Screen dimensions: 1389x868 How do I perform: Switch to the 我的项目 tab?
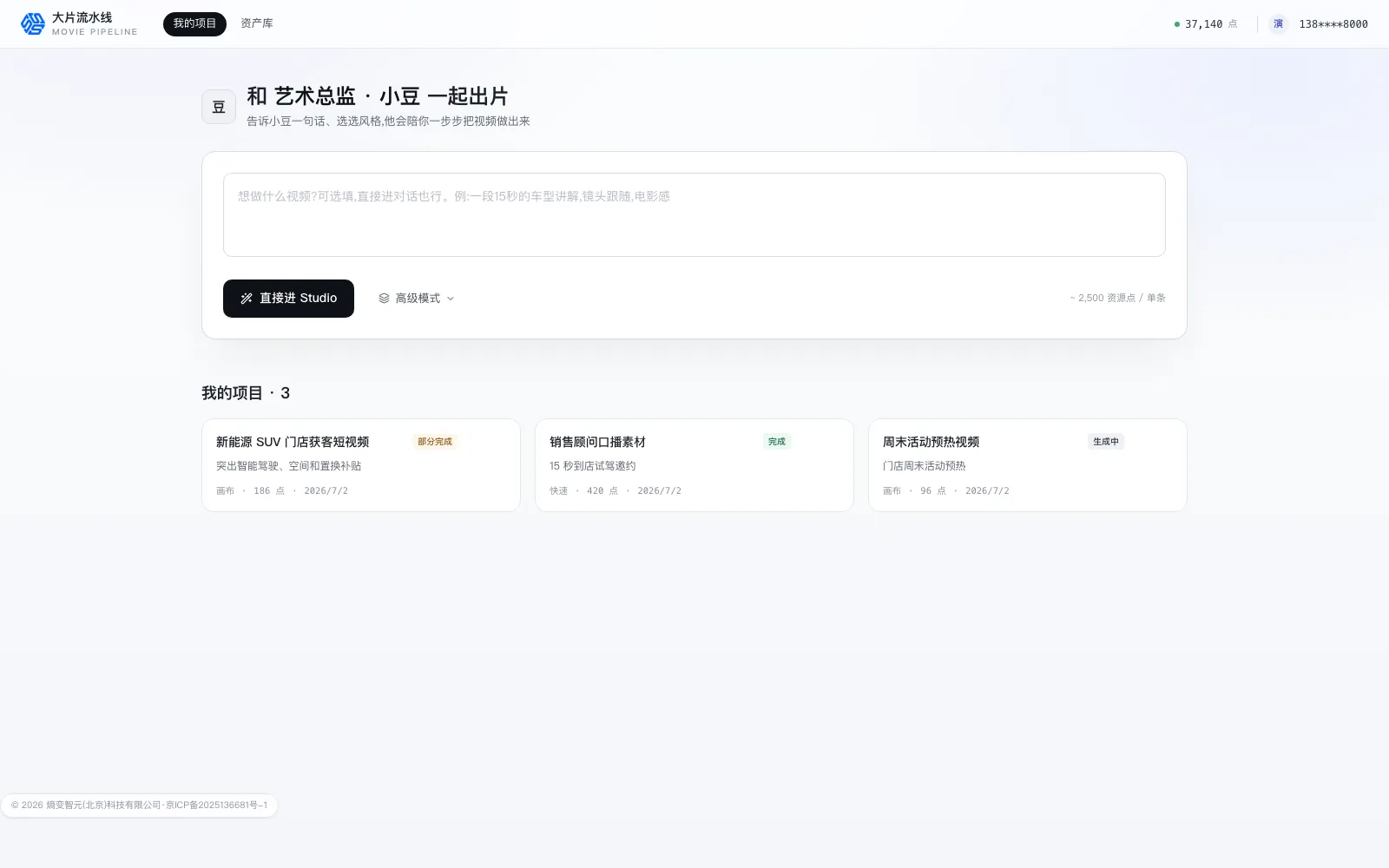(x=194, y=24)
